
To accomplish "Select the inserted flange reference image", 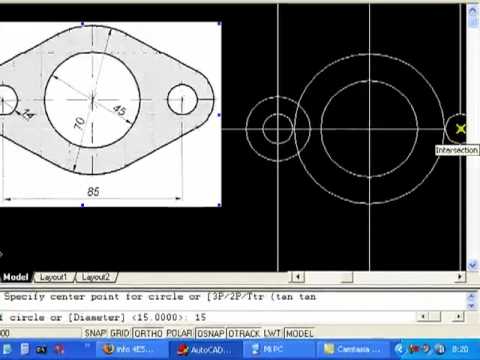I will (110, 114).
